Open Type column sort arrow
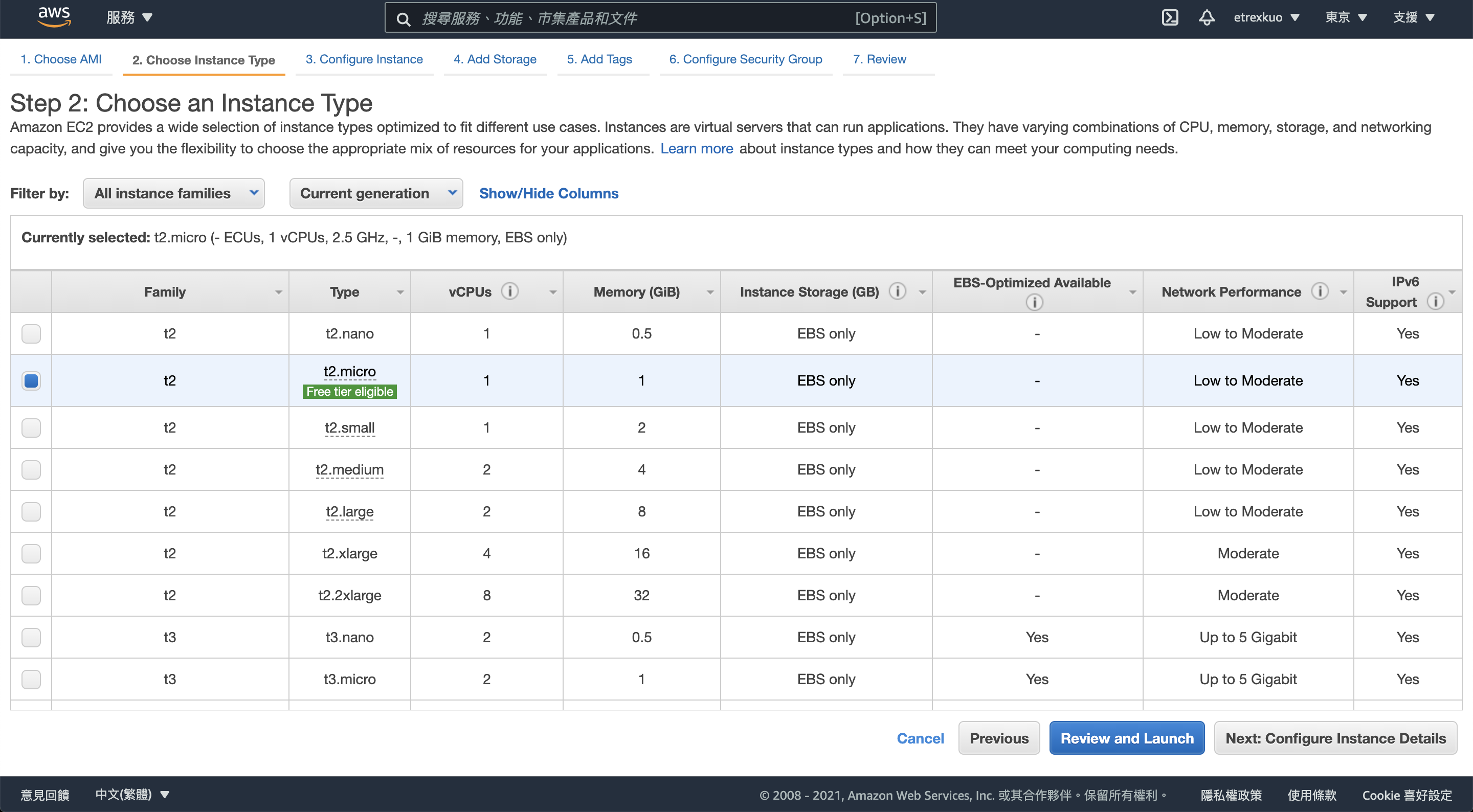The image size is (1473, 812). tap(400, 292)
